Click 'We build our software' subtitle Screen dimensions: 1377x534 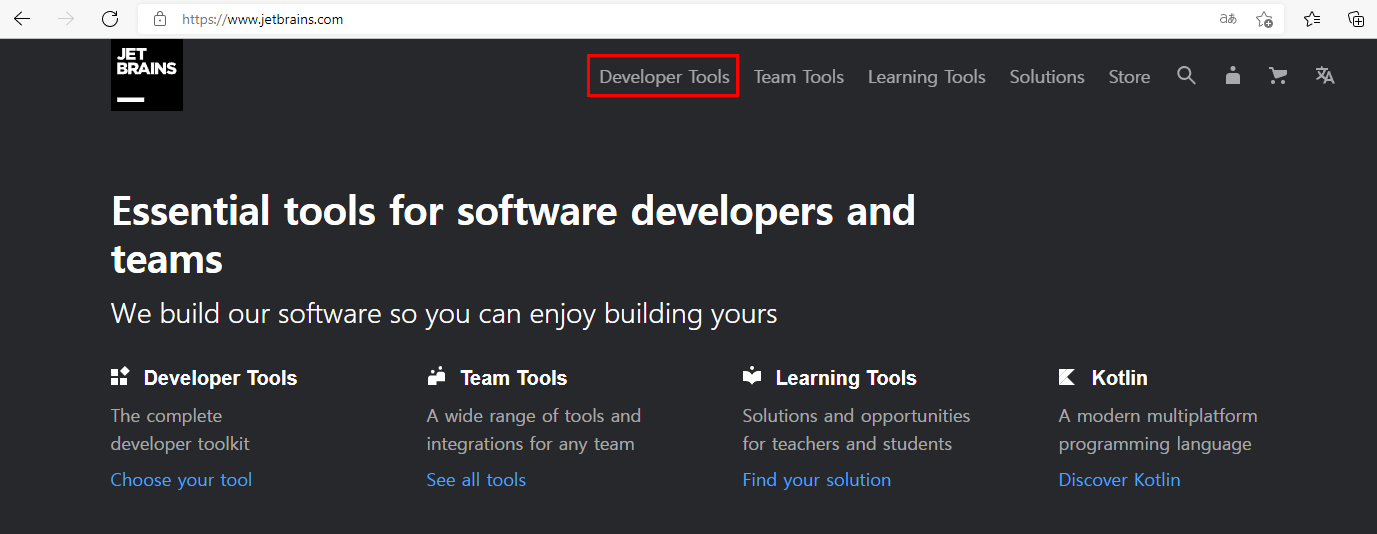pos(444,314)
